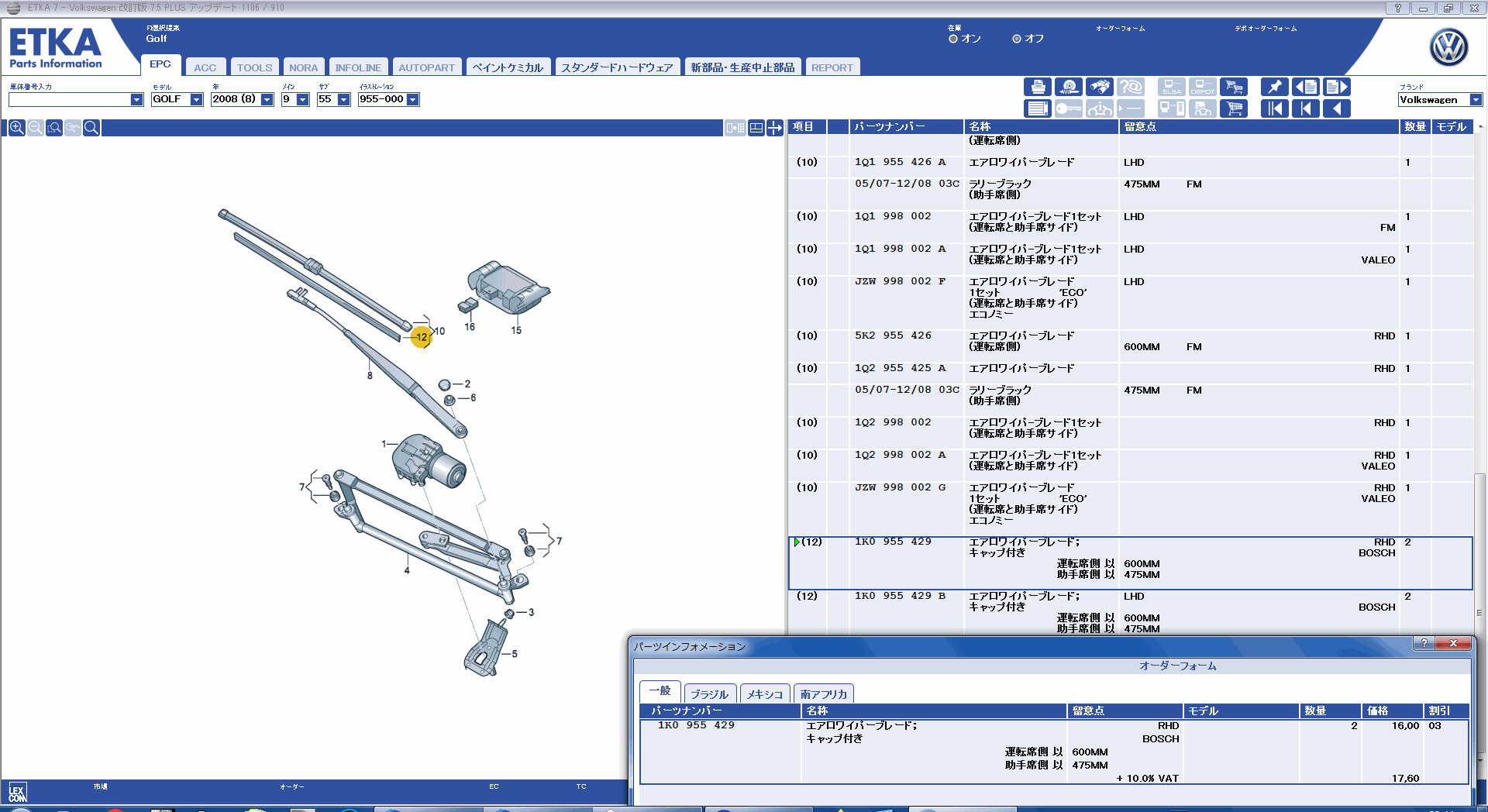Click the single left arrow back icon
This screenshot has width=1488, height=812.
[1337, 108]
